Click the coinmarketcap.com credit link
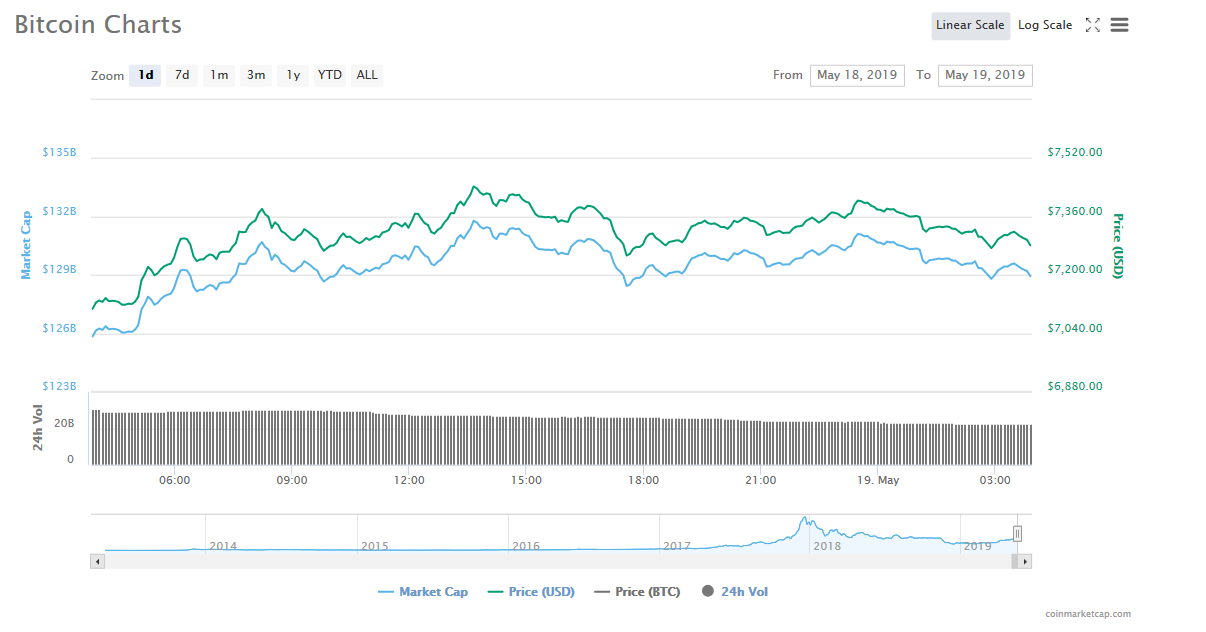The width and height of the screenshot is (1206, 632). [1088, 614]
